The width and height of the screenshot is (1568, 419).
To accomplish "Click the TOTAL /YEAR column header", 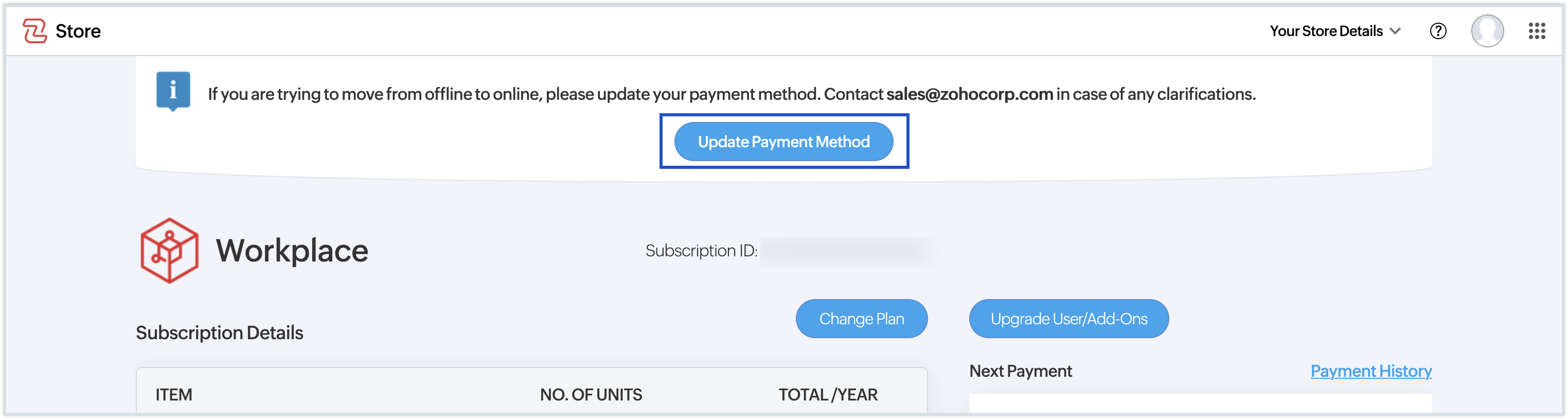I will click(x=828, y=395).
